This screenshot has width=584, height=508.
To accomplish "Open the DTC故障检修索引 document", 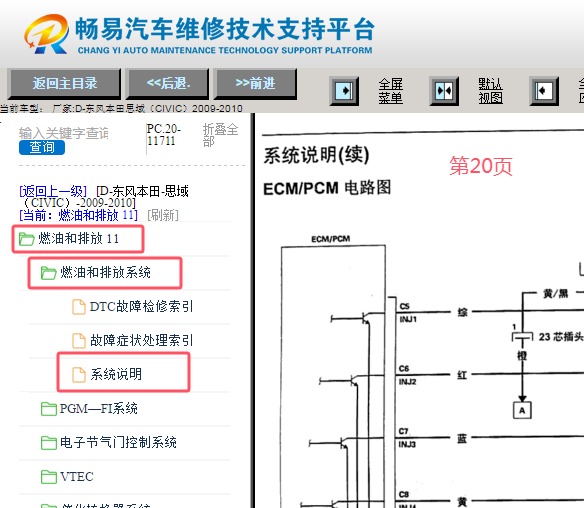I will click(141, 307).
